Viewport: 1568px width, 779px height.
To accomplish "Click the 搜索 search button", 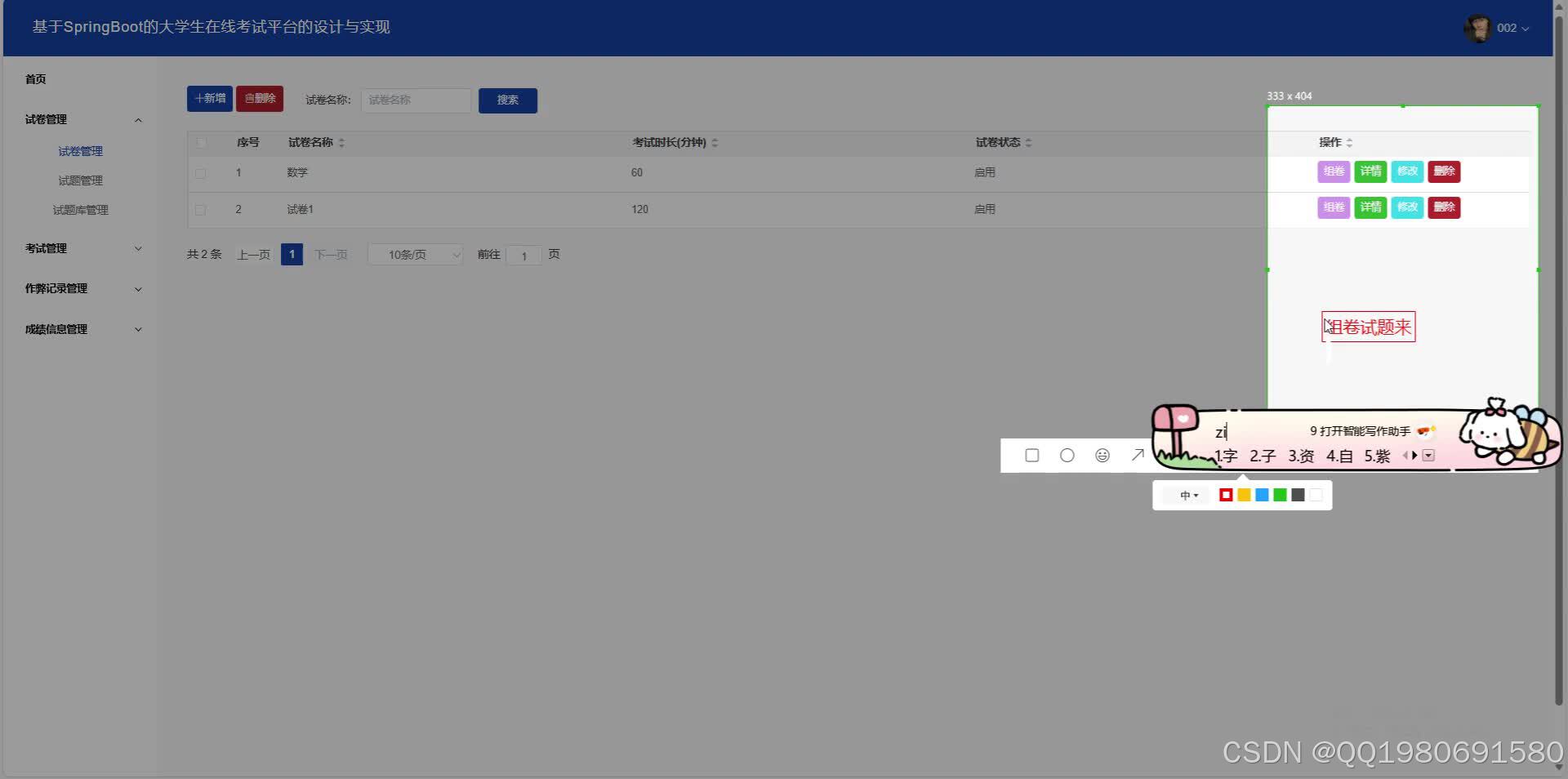I will pyautogui.click(x=508, y=100).
